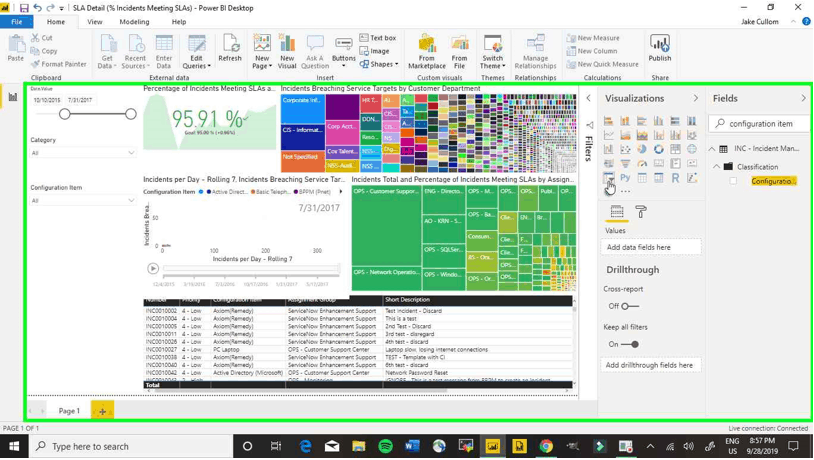Open Spotify from the taskbar
Screen dimensions: 814x460
[x=385, y=446]
